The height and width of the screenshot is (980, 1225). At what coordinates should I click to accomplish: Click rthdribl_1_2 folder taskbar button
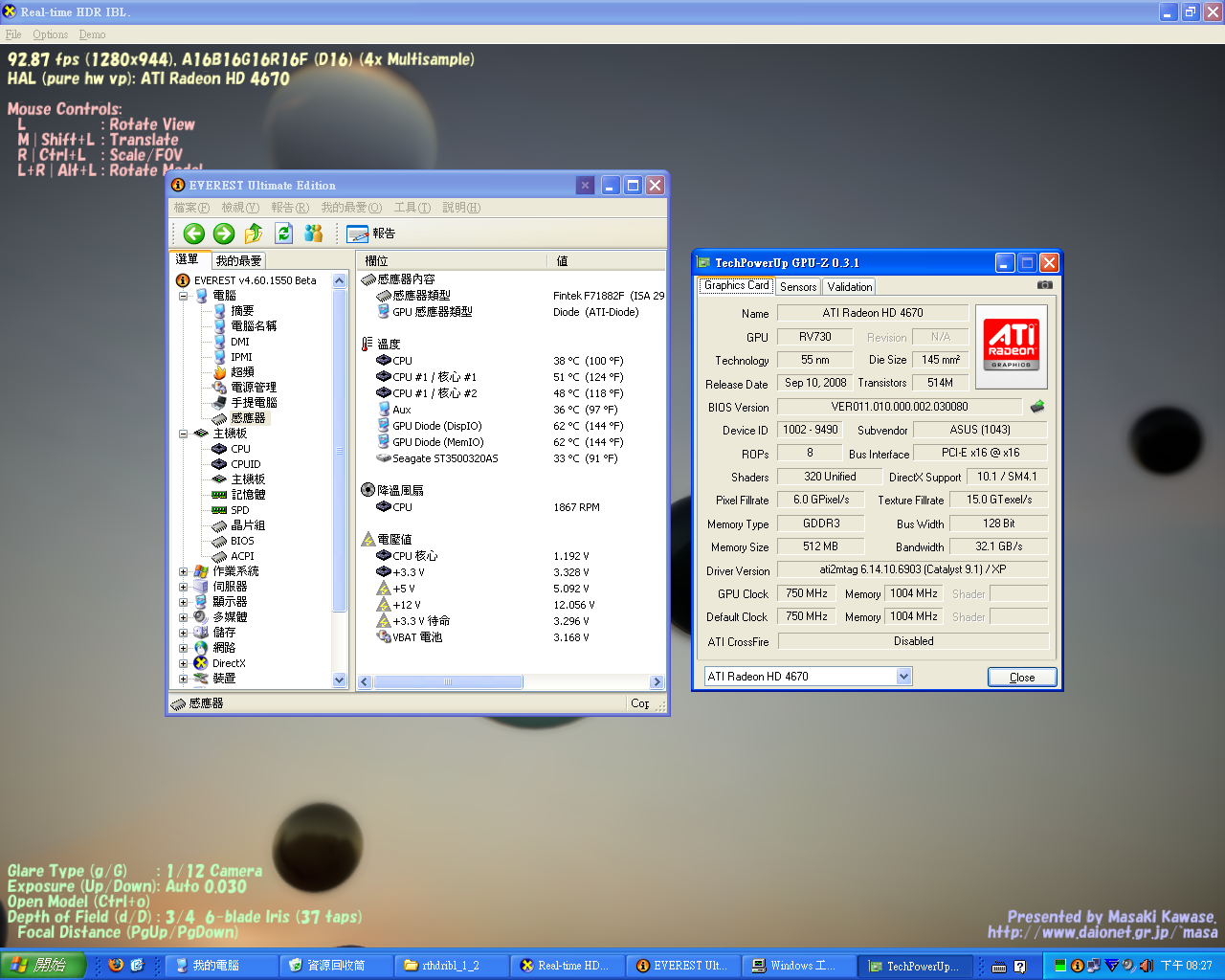click(452, 966)
